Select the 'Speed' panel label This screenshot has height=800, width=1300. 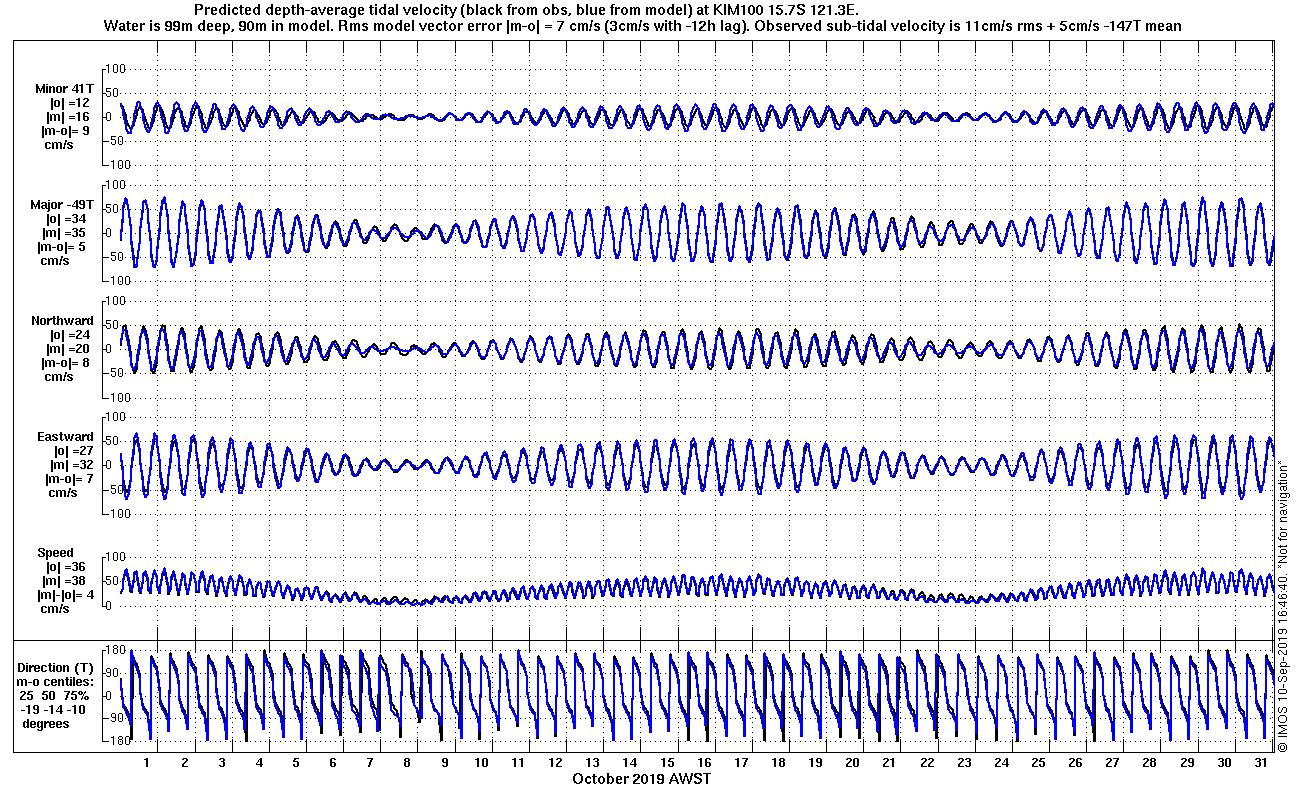point(55,553)
